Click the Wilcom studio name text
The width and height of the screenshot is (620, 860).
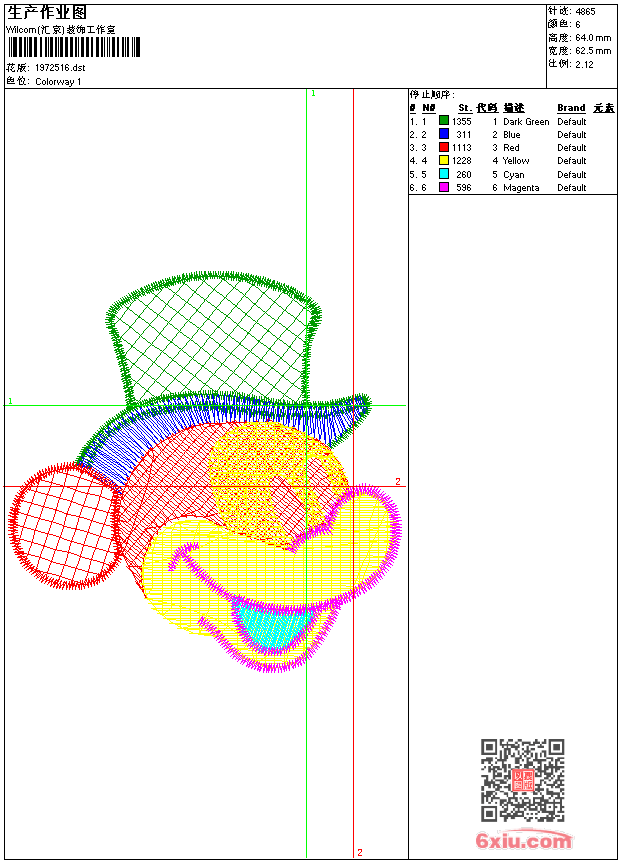point(60,30)
